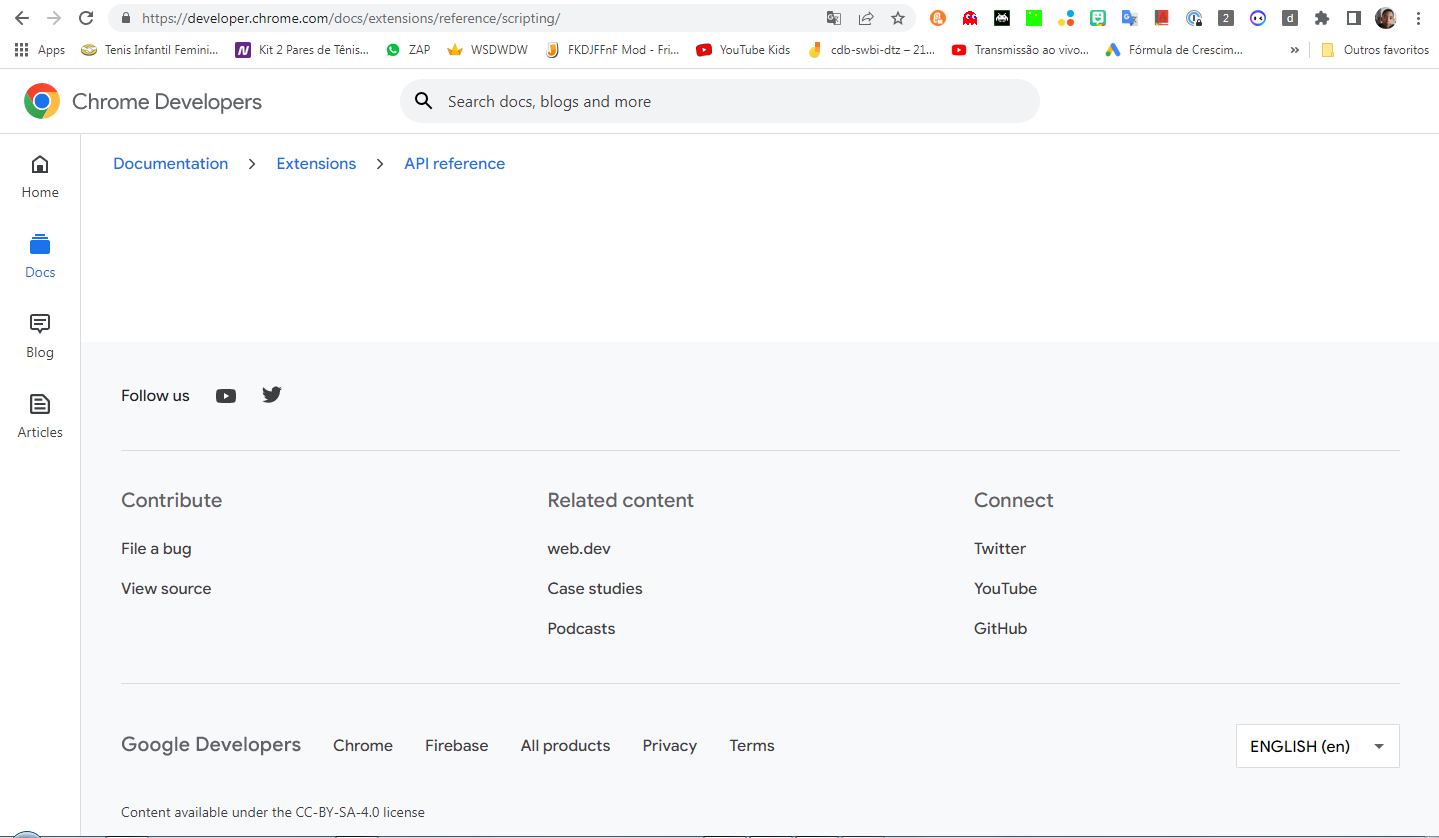Open the ENGLISH (en) language dropdown
Screen dimensions: 1439x838
[1317, 745]
